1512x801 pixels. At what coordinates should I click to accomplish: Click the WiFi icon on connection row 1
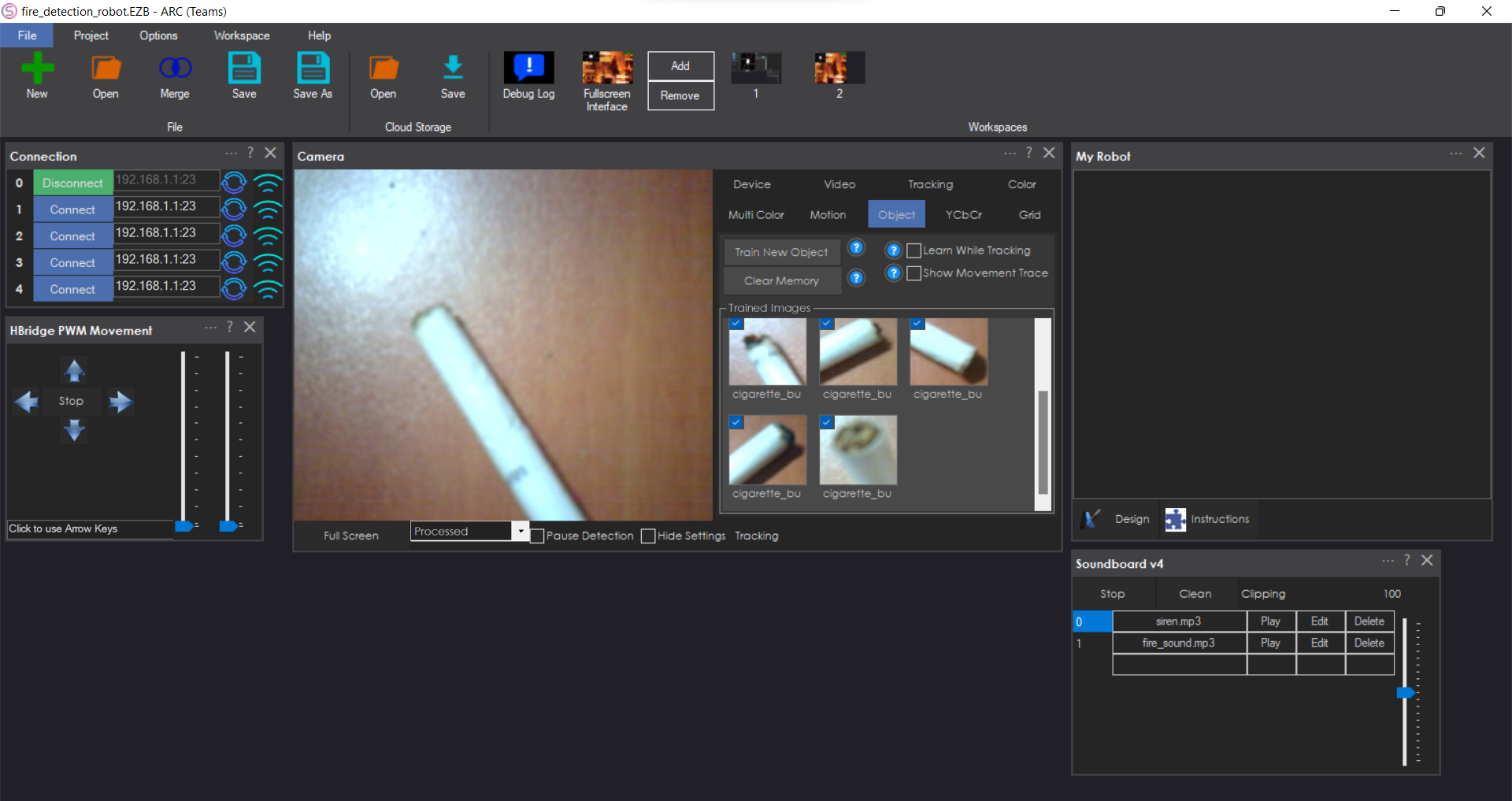[x=269, y=209]
